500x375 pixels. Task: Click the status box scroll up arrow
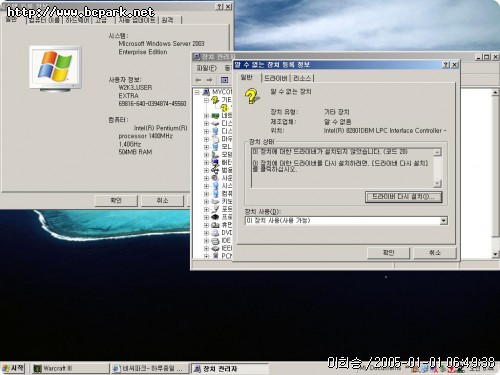pos(438,152)
